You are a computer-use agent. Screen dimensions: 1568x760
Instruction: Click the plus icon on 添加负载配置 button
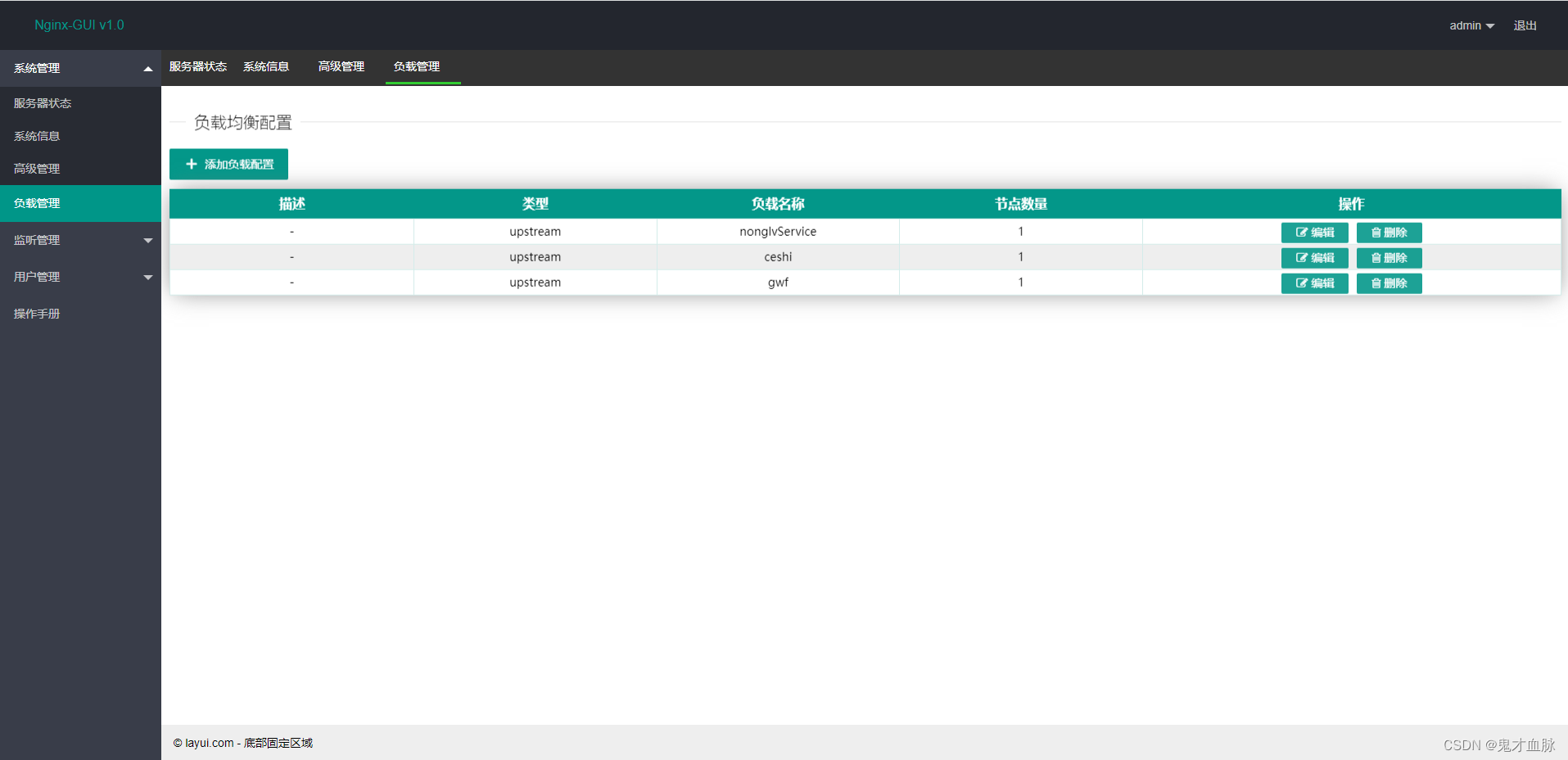191,164
